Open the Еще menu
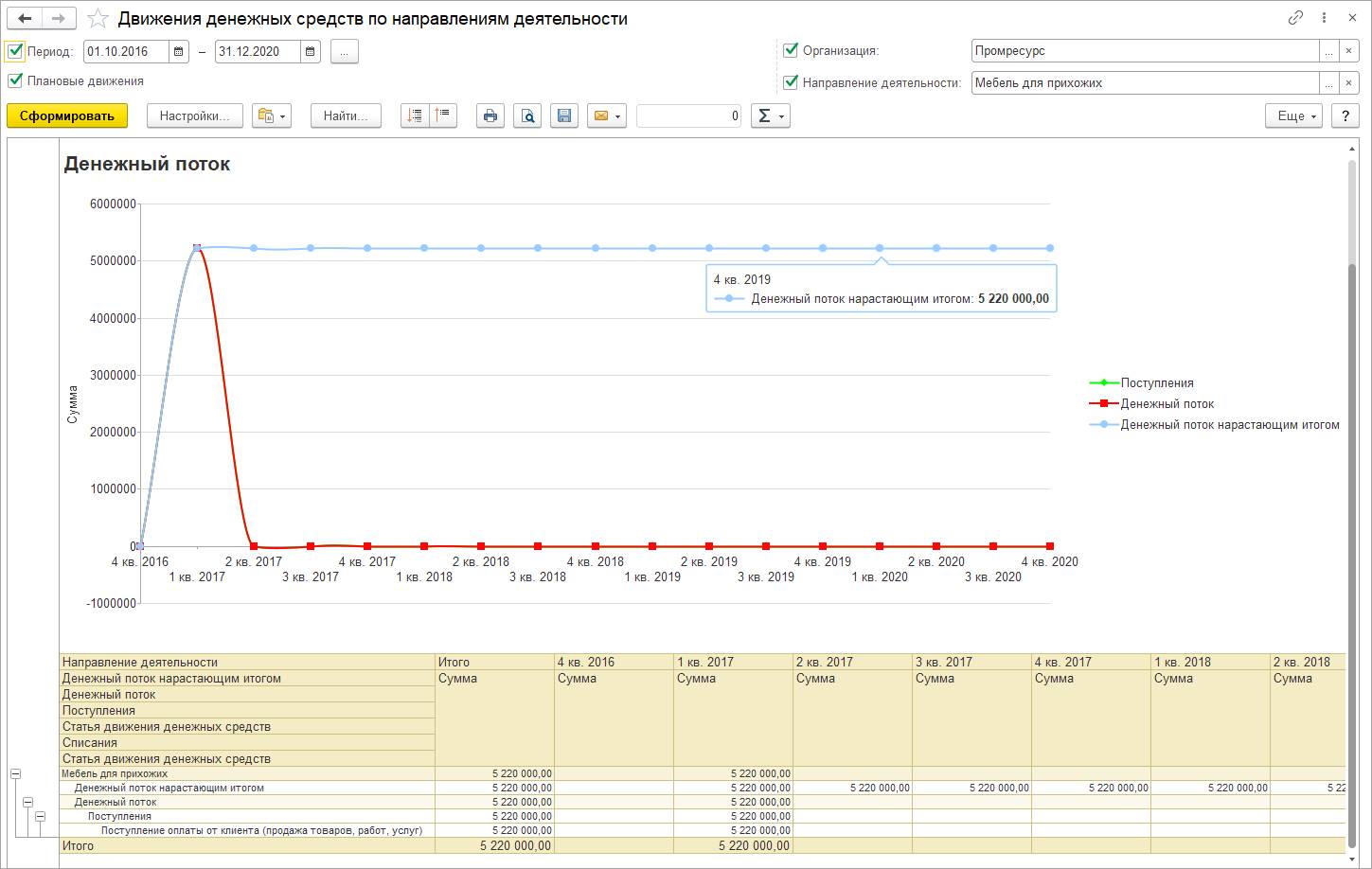Image resolution: width=1372 pixels, height=869 pixels. 1293,115
